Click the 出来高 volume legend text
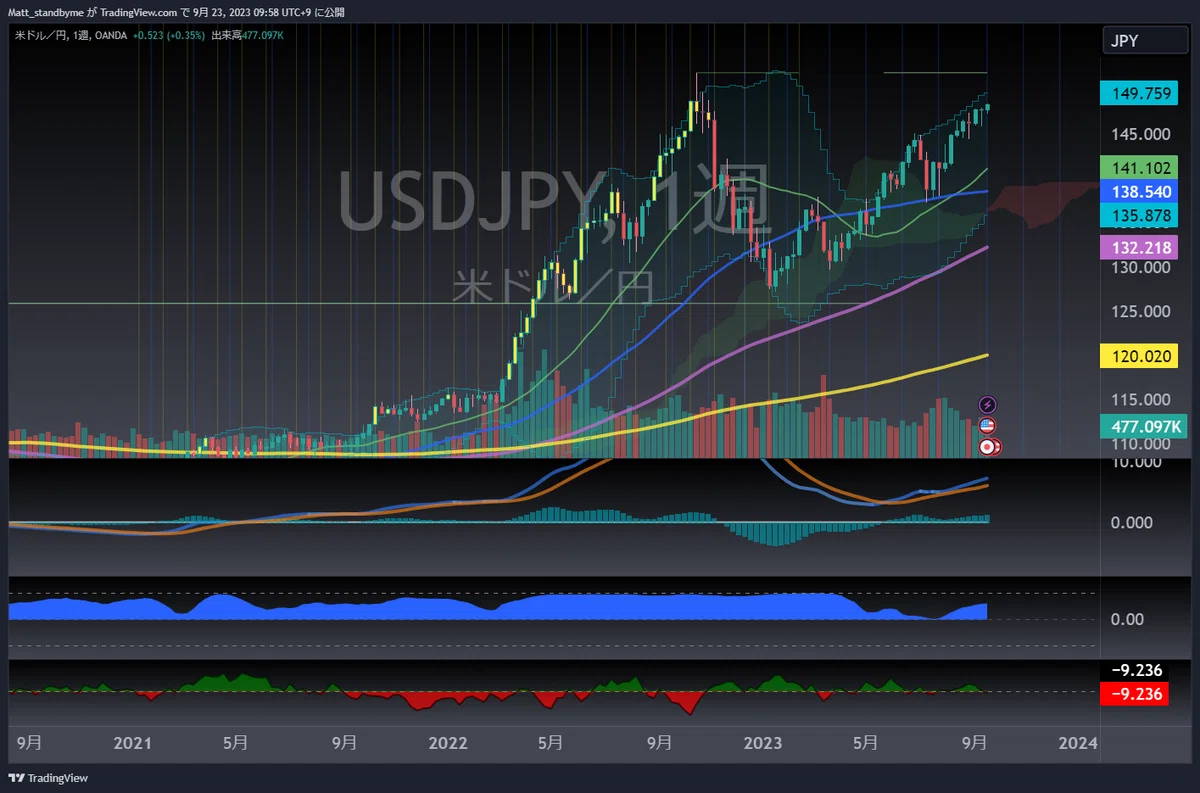The width and height of the screenshot is (1200, 793). click(x=227, y=35)
